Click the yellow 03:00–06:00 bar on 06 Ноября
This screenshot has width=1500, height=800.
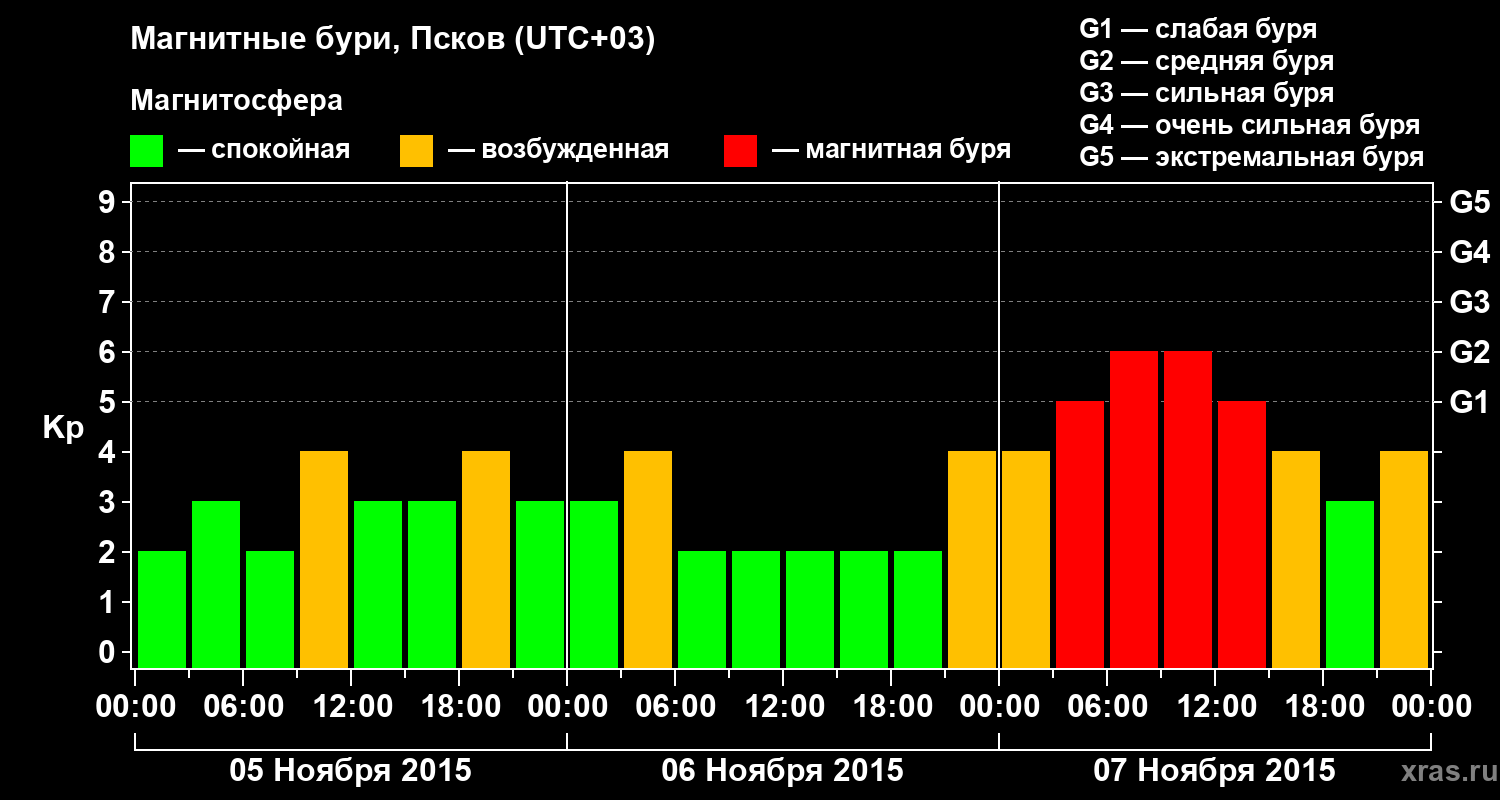click(648, 560)
